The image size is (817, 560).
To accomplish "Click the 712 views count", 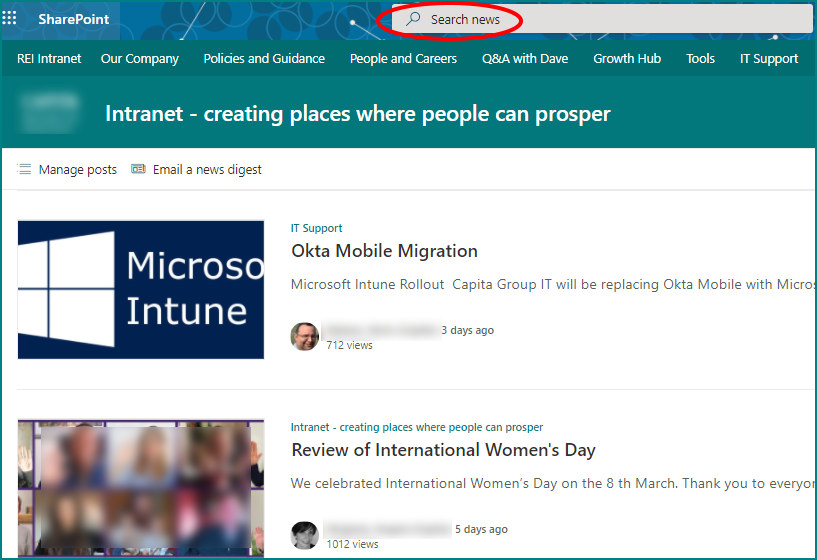I will [x=349, y=345].
